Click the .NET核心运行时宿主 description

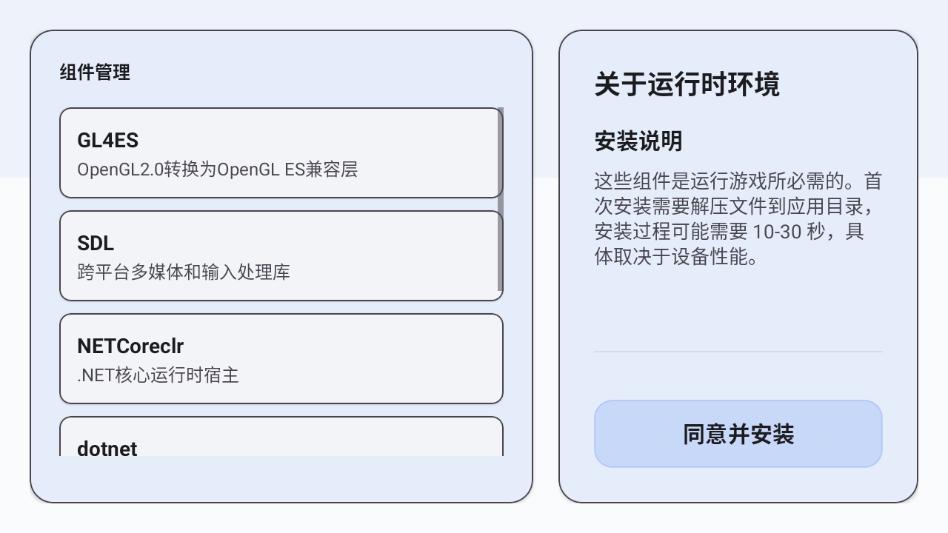(158, 375)
